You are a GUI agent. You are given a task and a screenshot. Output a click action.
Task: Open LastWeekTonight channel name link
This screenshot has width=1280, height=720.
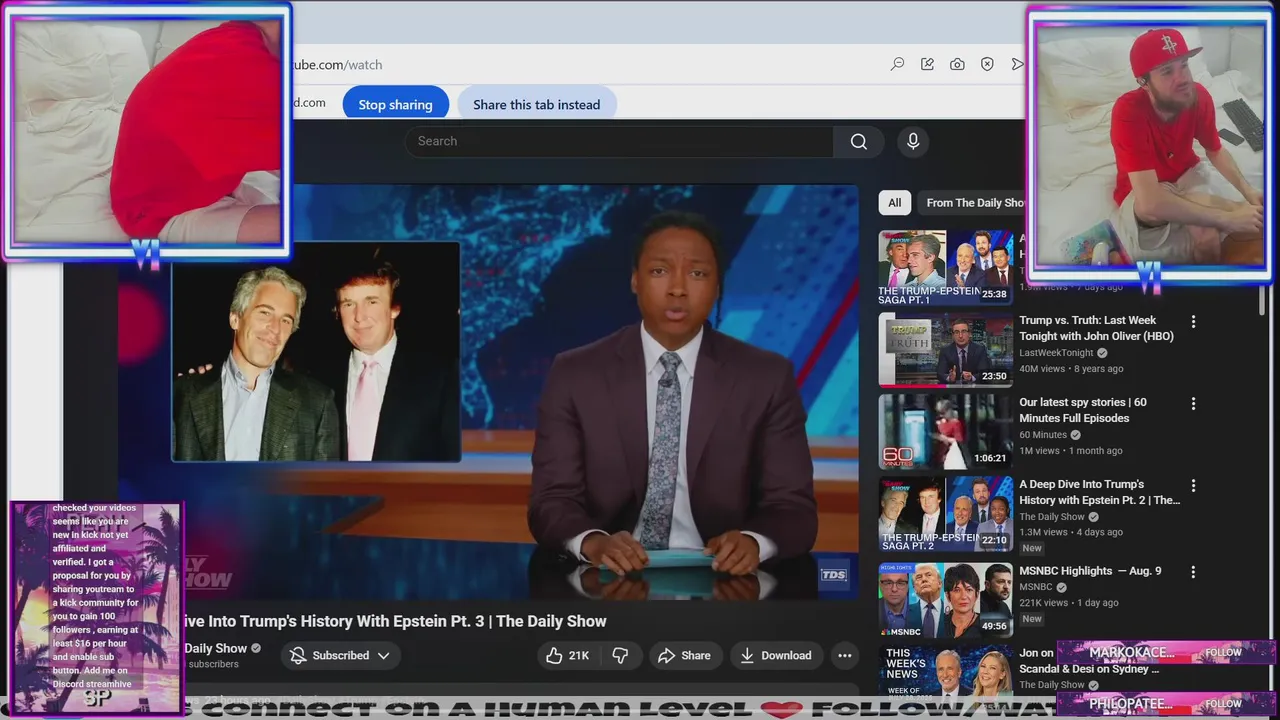point(1056,353)
